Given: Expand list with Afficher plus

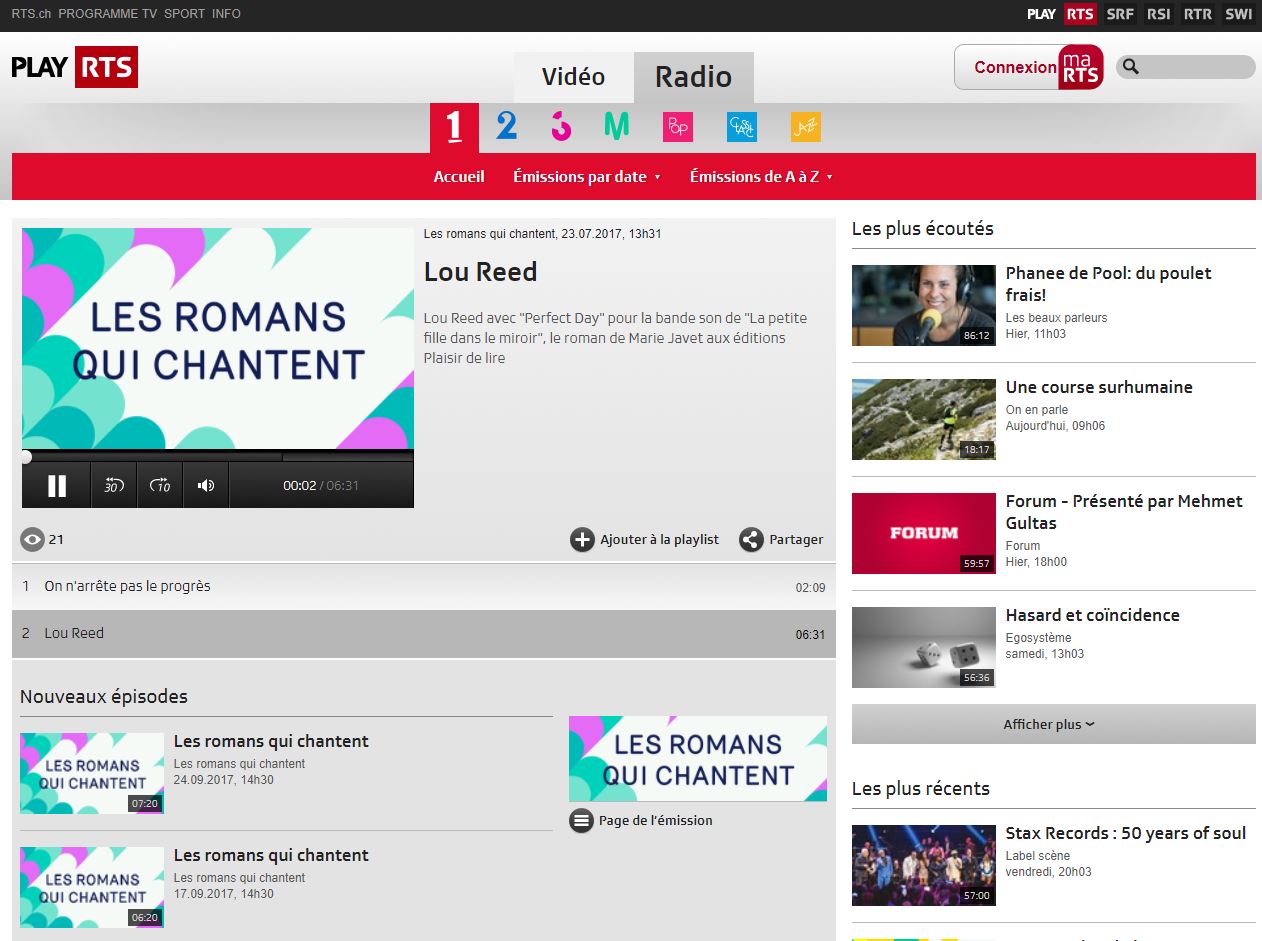Looking at the screenshot, I should 1052,725.
